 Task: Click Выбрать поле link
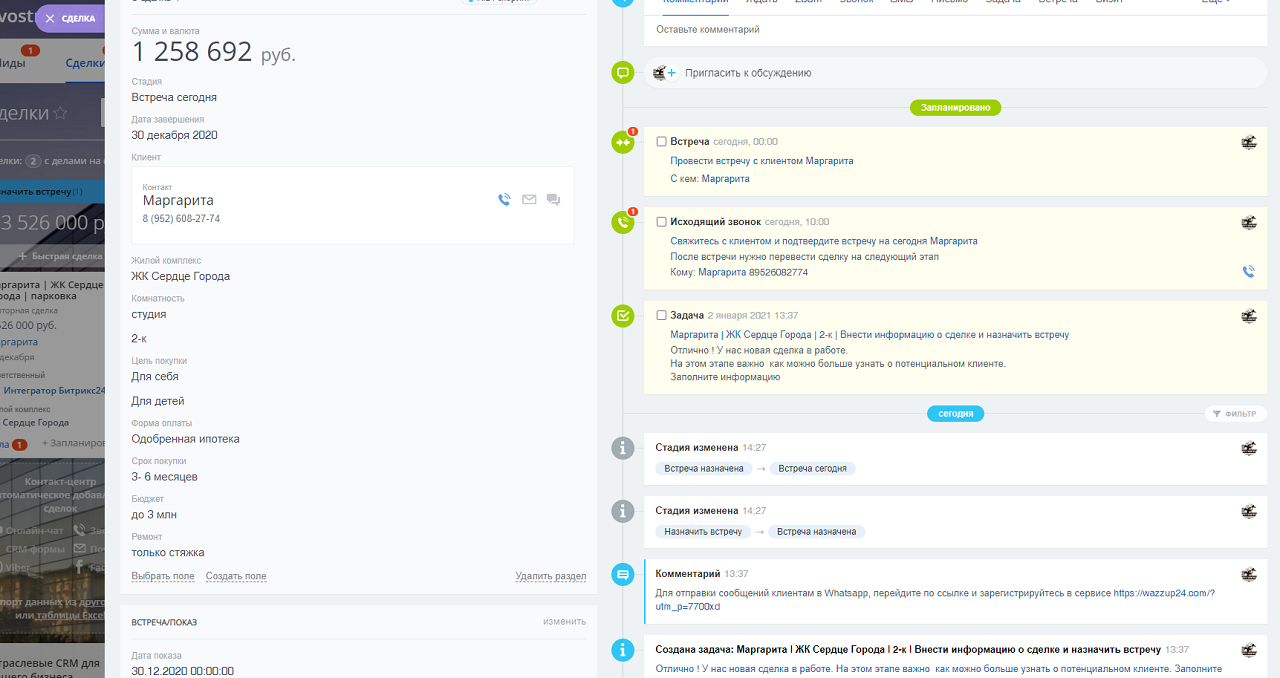tap(163, 576)
